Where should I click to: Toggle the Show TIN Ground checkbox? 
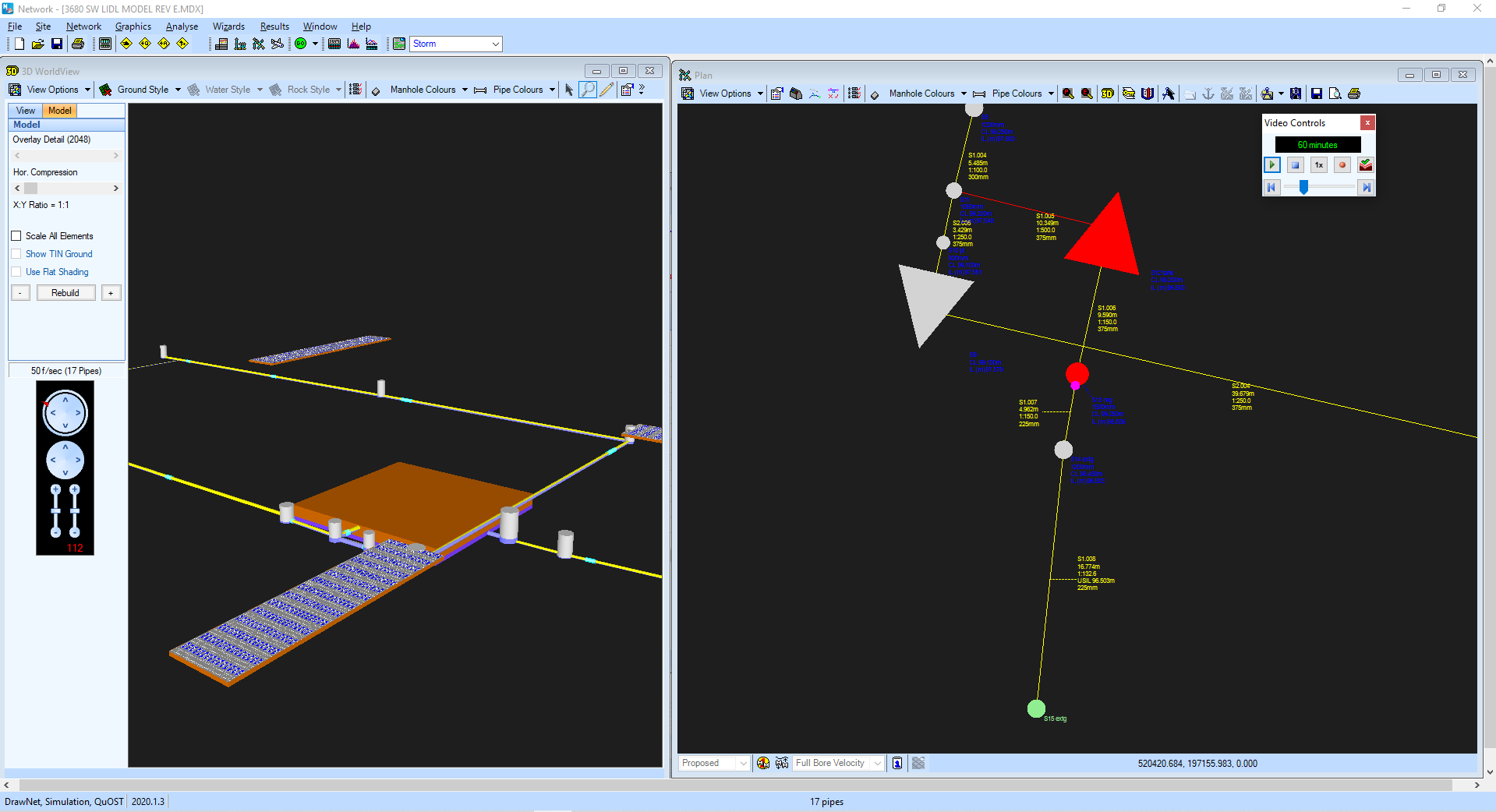pyautogui.click(x=16, y=254)
